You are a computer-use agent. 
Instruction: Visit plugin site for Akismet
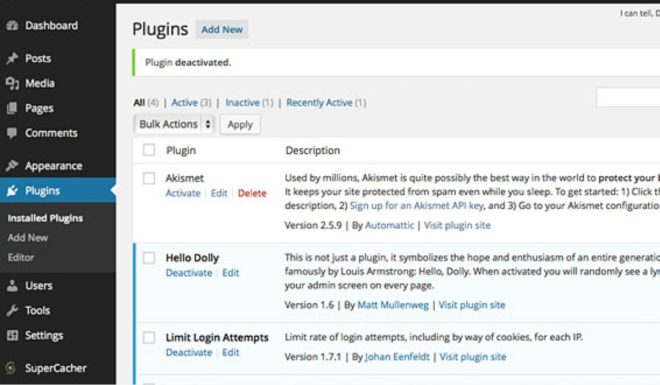pos(457,225)
